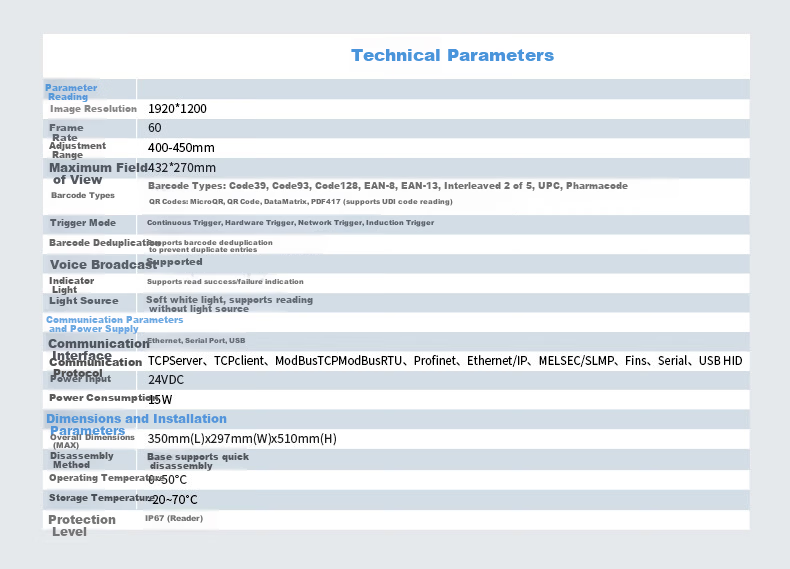Screen dimensions: 790x569
Task: Select the 'Parameter Reading' section header
Action: point(71,92)
